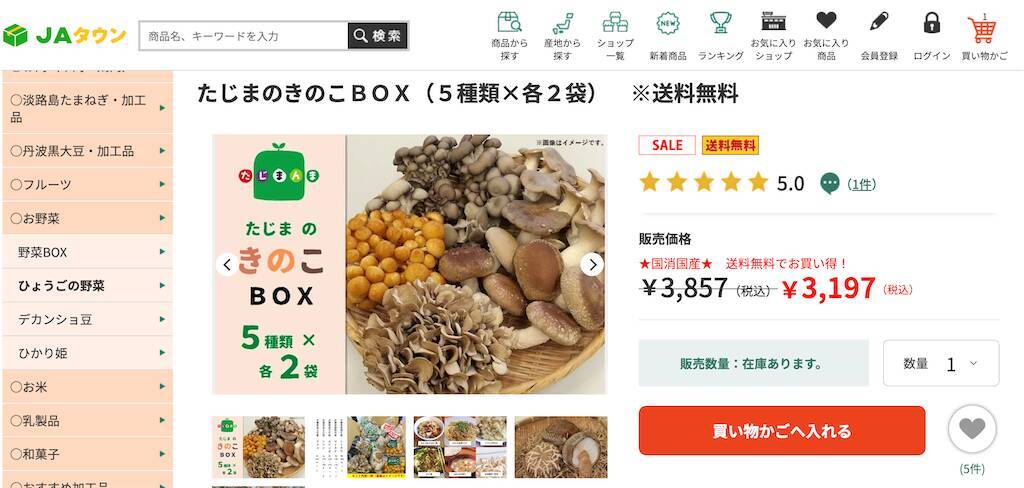This screenshot has width=1024, height=488.
Task: Open the 数量 quantity dropdown
Action: coord(941,363)
